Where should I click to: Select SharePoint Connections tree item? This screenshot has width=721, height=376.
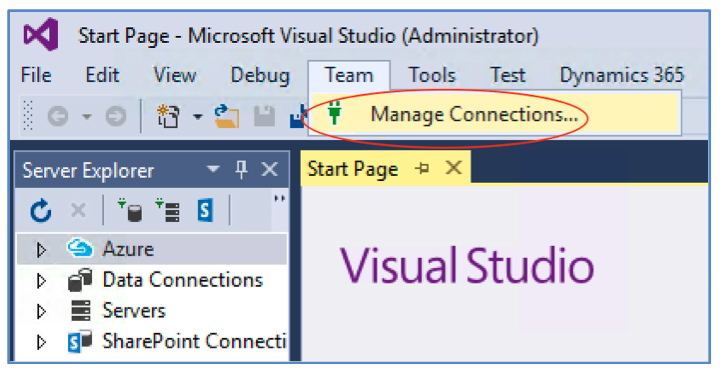pos(194,341)
